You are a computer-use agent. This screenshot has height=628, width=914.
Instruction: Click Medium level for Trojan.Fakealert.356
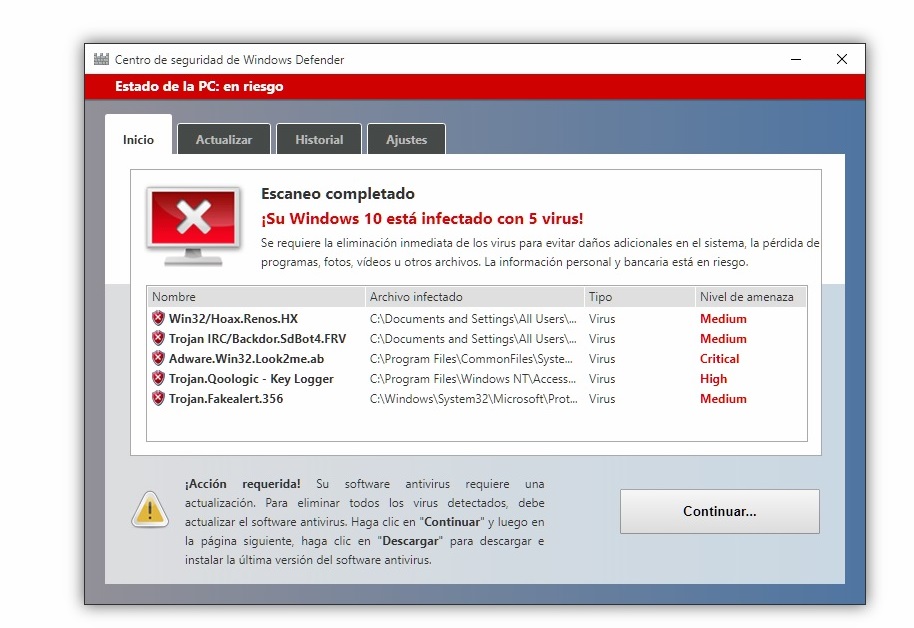click(x=723, y=399)
